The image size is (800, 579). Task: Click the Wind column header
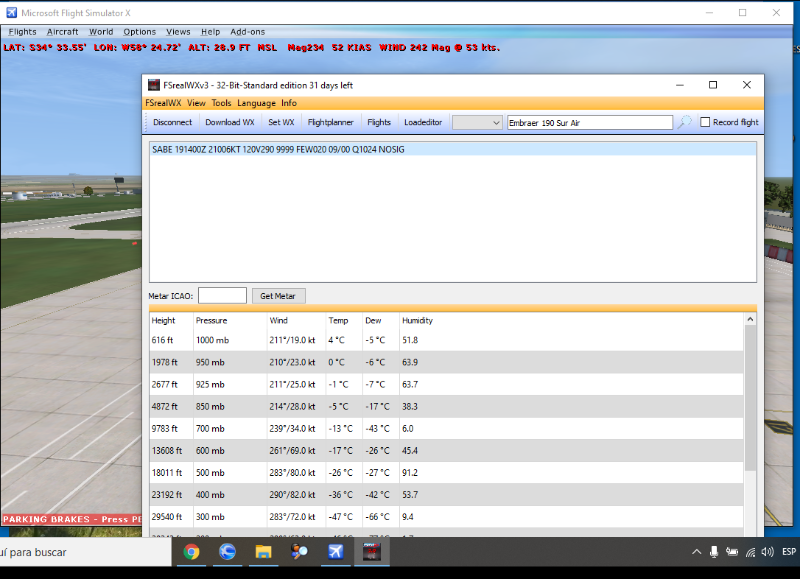point(279,320)
